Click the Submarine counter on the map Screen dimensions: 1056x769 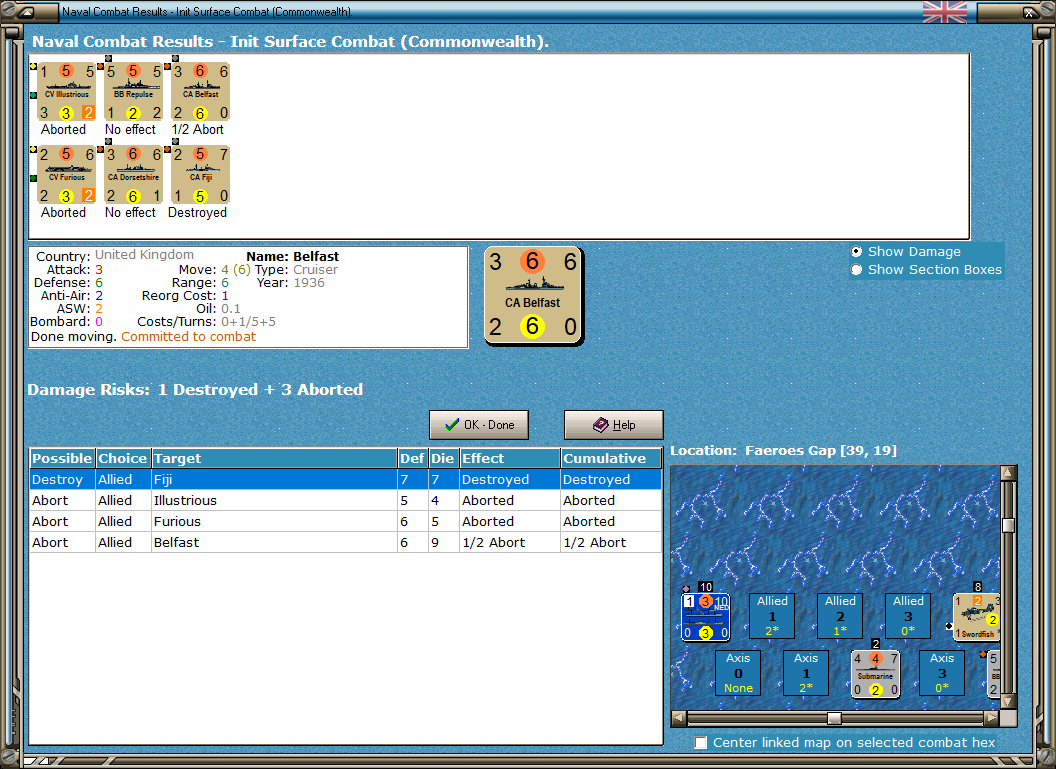pyautogui.click(x=875, y=673)
